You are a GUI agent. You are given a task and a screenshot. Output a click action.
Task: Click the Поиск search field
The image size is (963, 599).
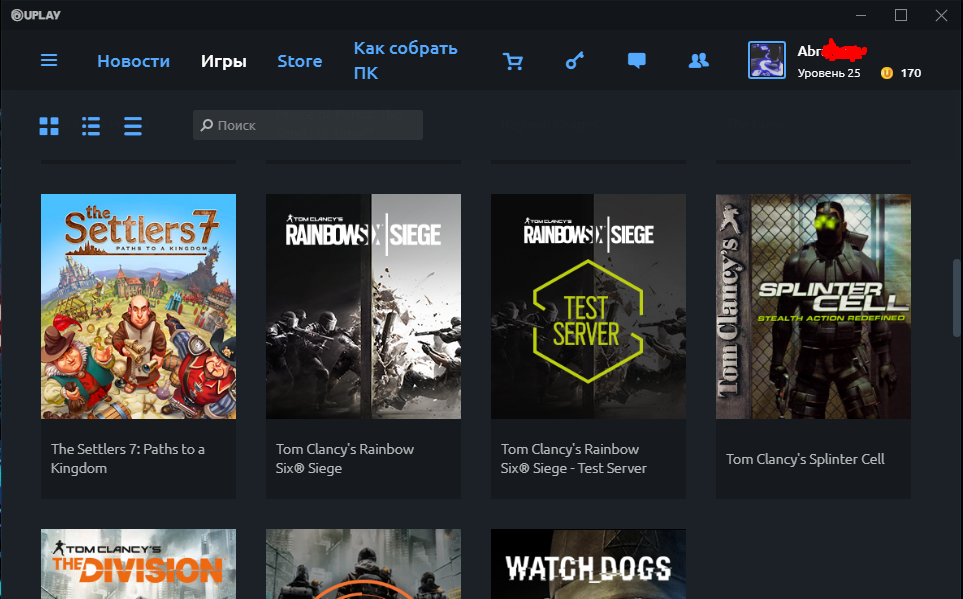pos(308,125)
